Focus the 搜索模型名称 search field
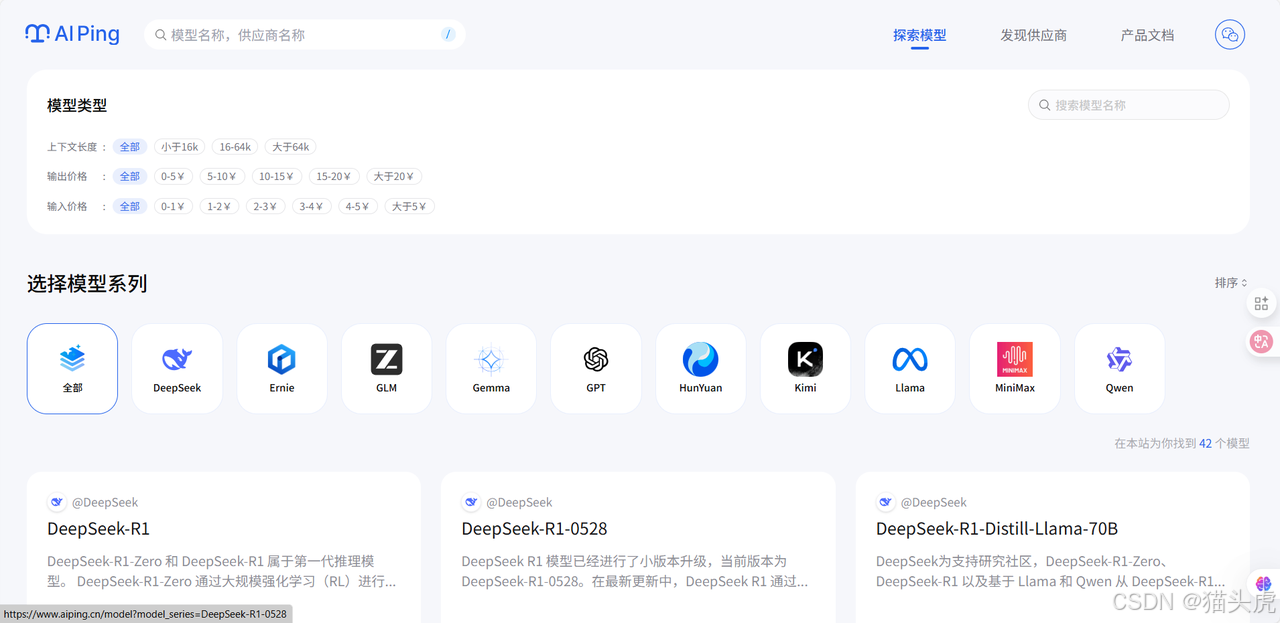This screenshot has height=623, width=1280. (1129, 105)
